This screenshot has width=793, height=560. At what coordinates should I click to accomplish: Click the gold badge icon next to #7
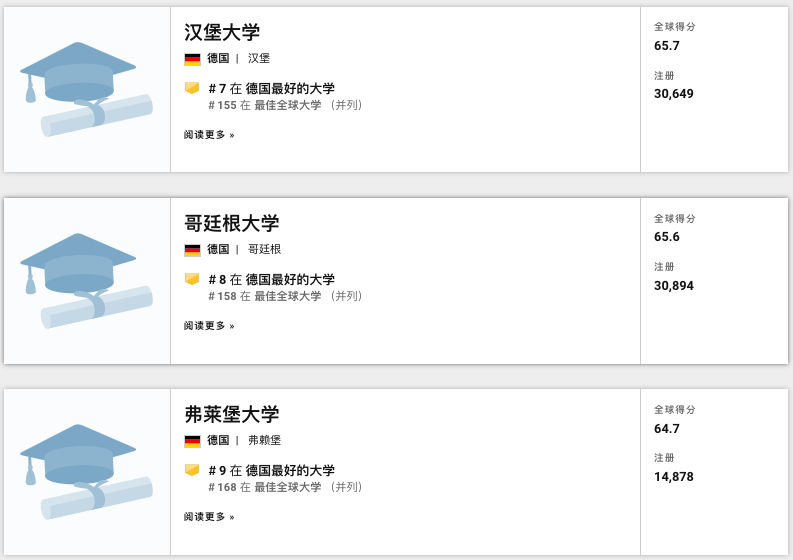[192, 88]
